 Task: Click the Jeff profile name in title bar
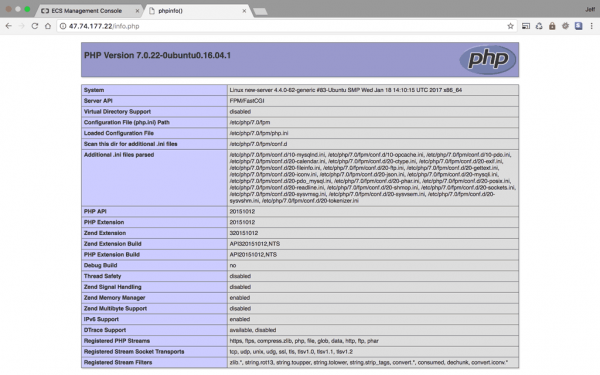(590, 10)
